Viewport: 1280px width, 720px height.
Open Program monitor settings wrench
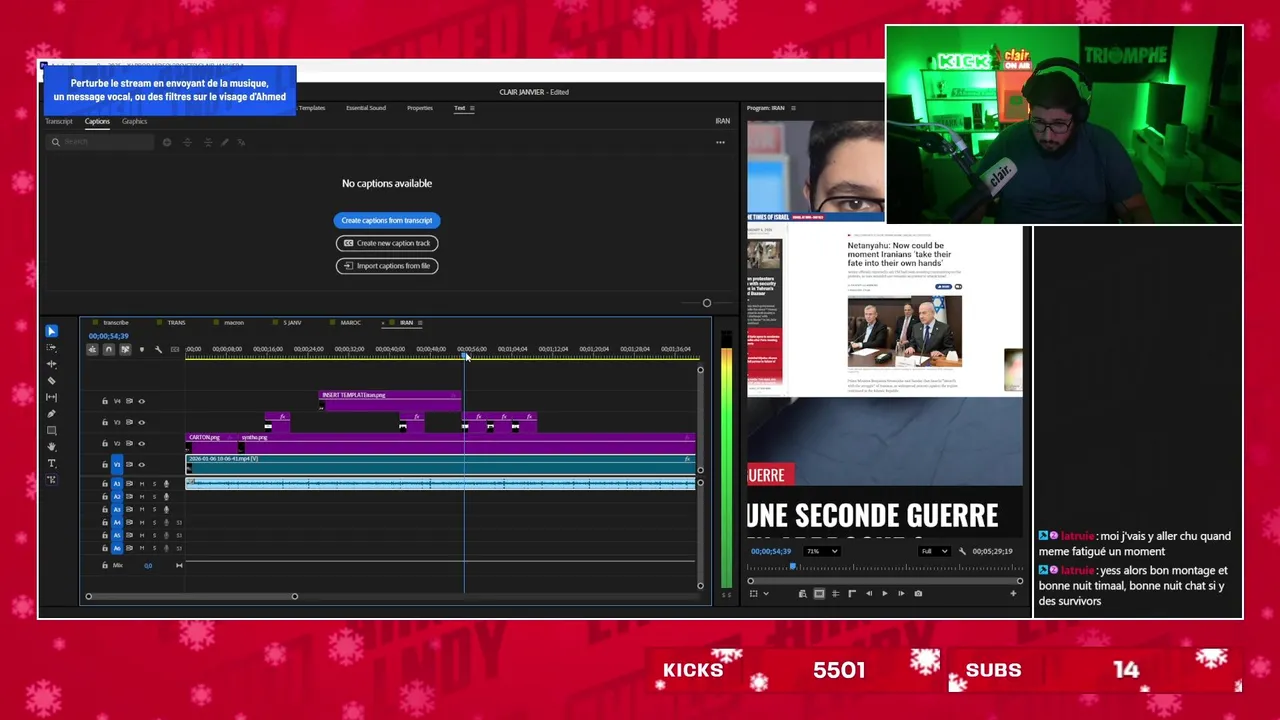coord(962,551)
